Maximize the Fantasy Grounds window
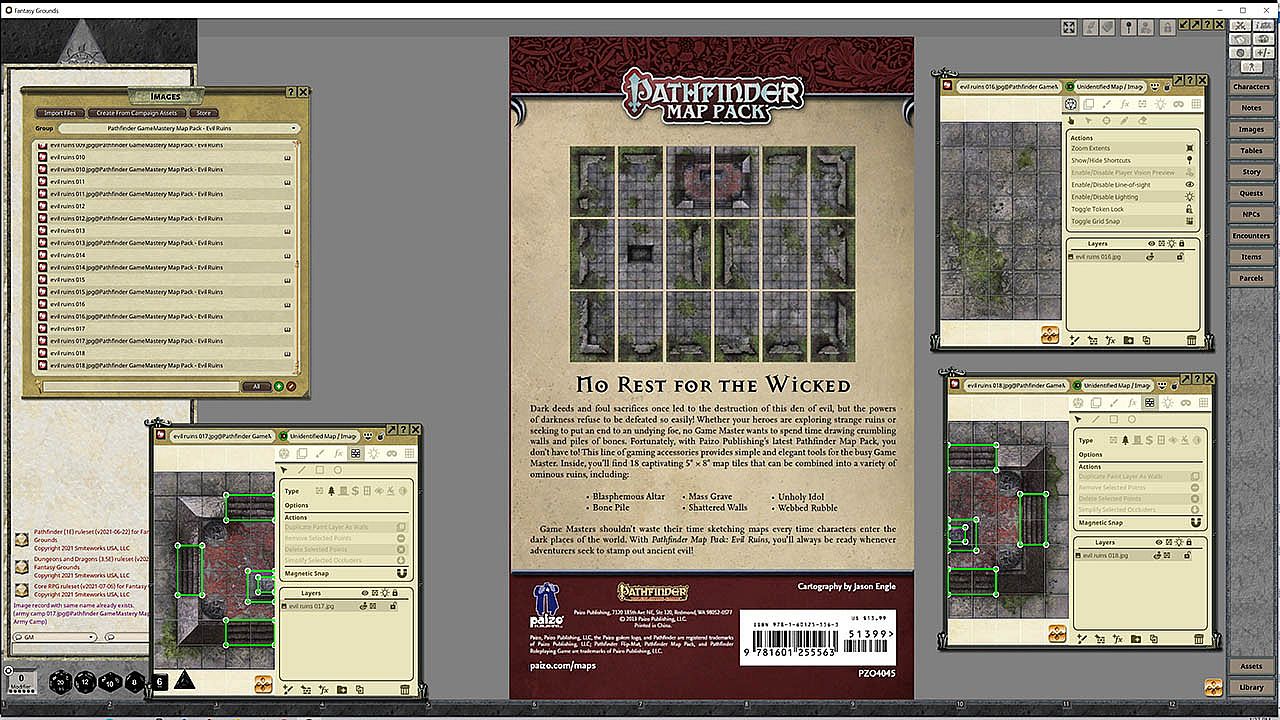Image resolution: width=1280 pixels, height=720 pixels. [x=1243, y=9]
